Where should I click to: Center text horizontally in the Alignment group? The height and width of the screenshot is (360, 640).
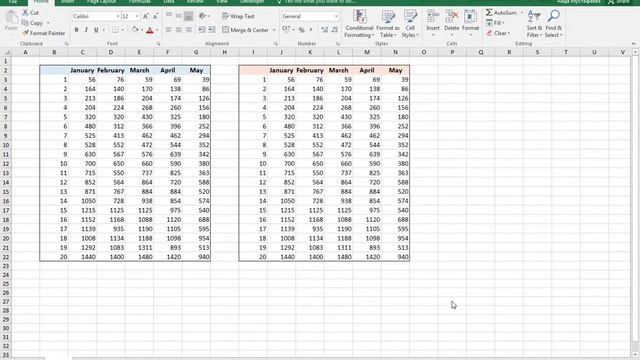pyautogui.click(x=178, y=30)
